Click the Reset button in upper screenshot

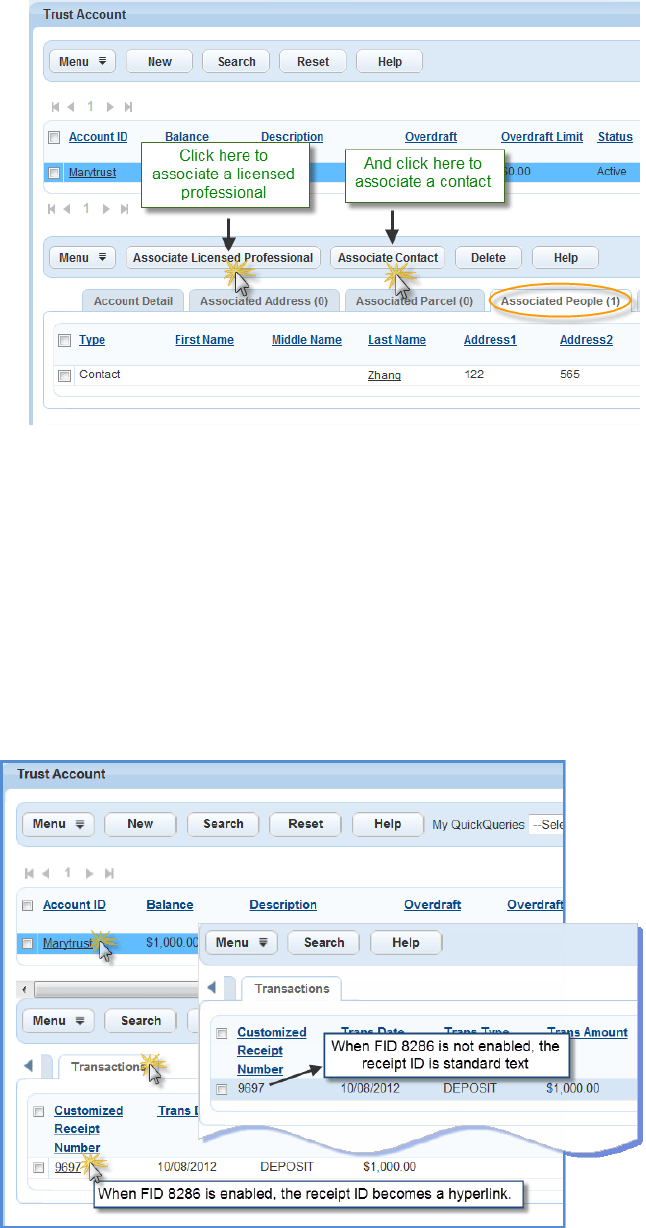point(313,61)
